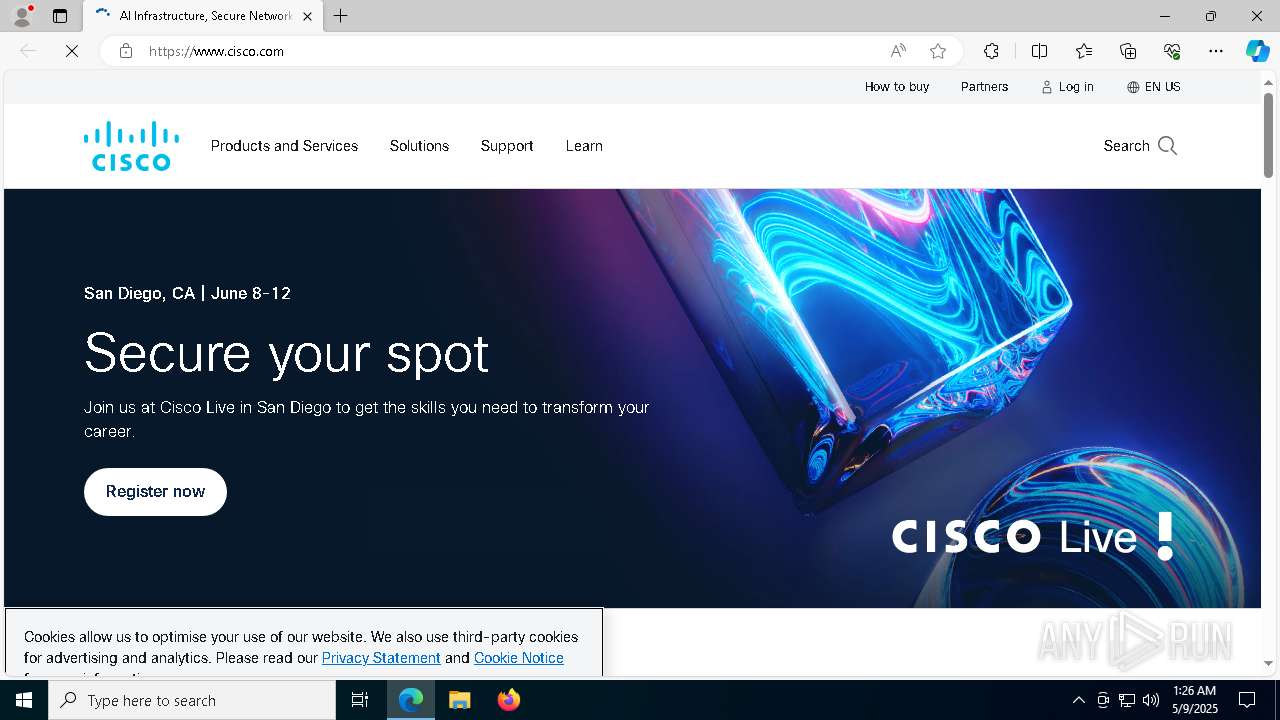The height and width of the screenshot is (720, 1280).
Task: Click Partners link
Action: 984,87
